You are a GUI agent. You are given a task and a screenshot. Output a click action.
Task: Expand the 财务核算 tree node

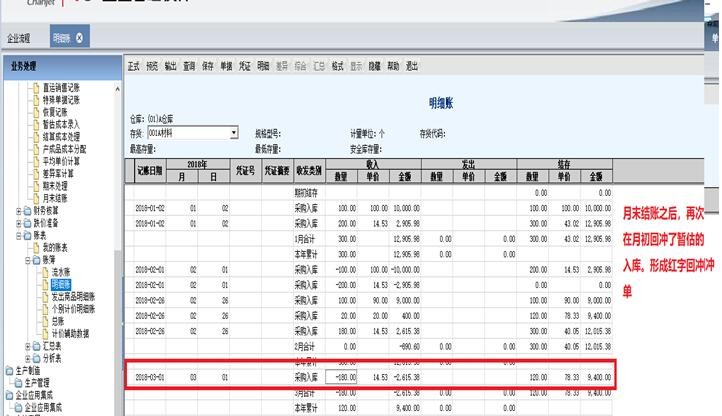click(20, 210)
